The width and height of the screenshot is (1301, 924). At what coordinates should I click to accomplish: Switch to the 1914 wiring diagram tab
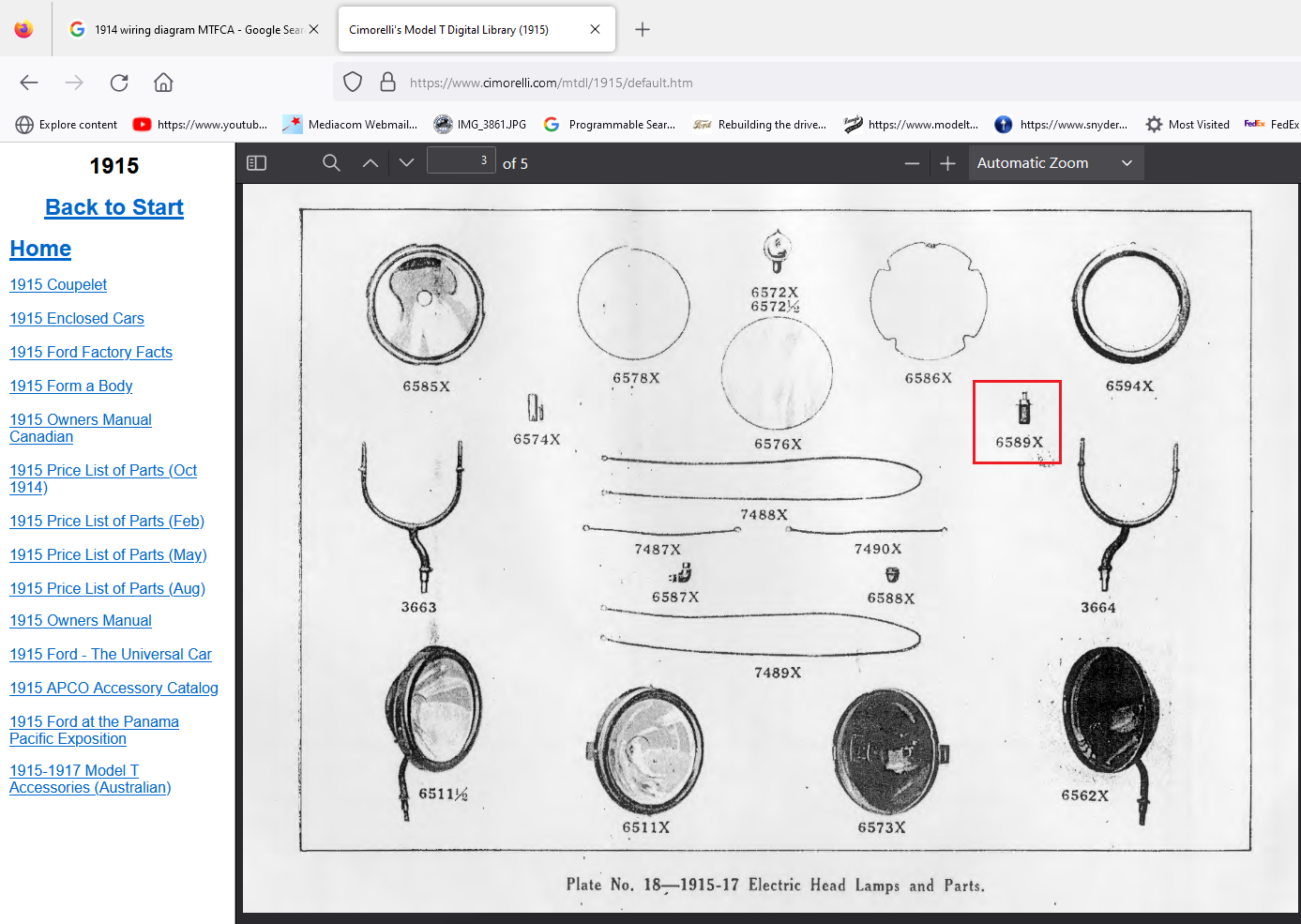tap(188, 30)
